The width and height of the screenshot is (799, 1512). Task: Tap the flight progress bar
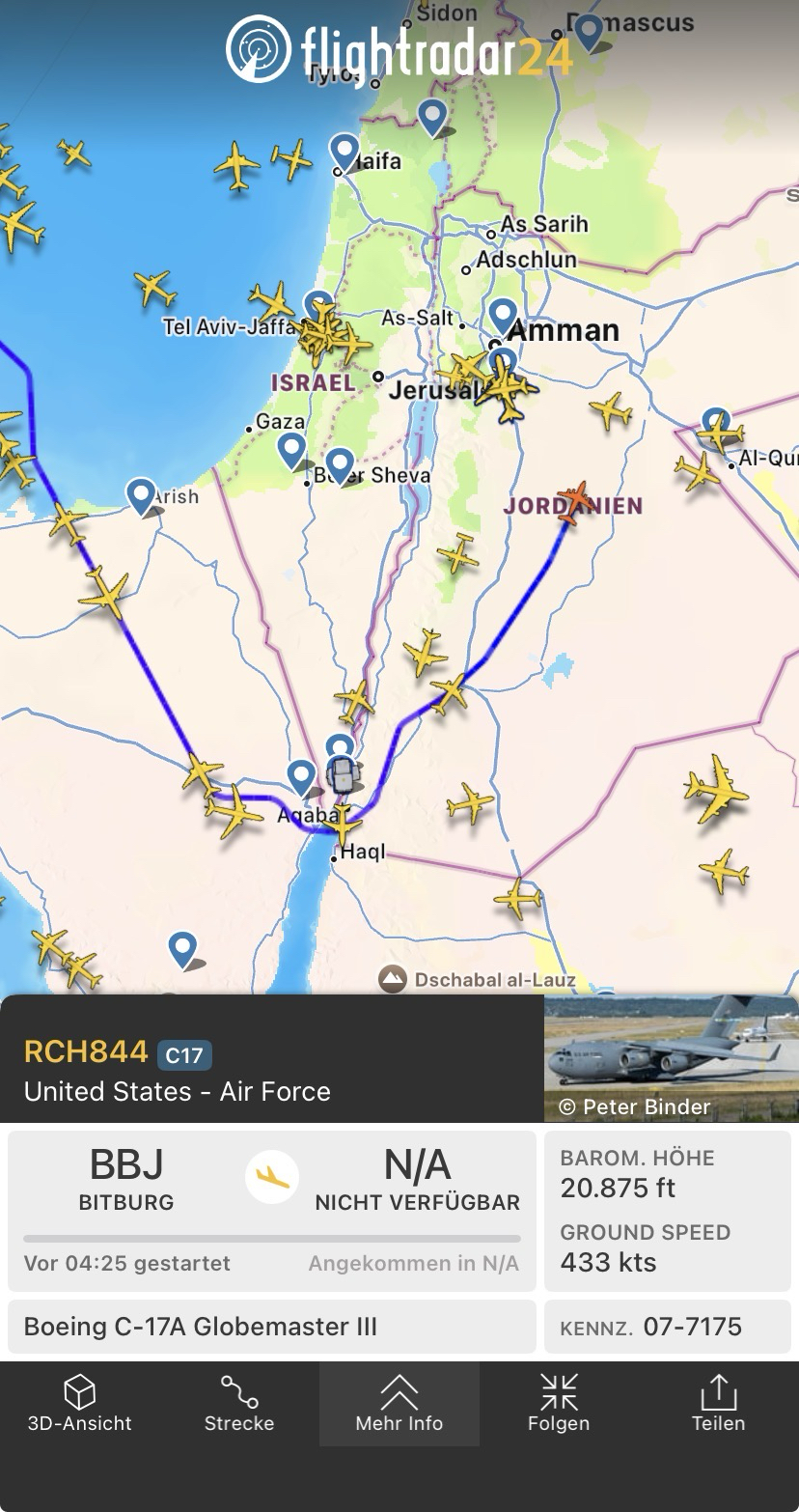pos(272,1239)
